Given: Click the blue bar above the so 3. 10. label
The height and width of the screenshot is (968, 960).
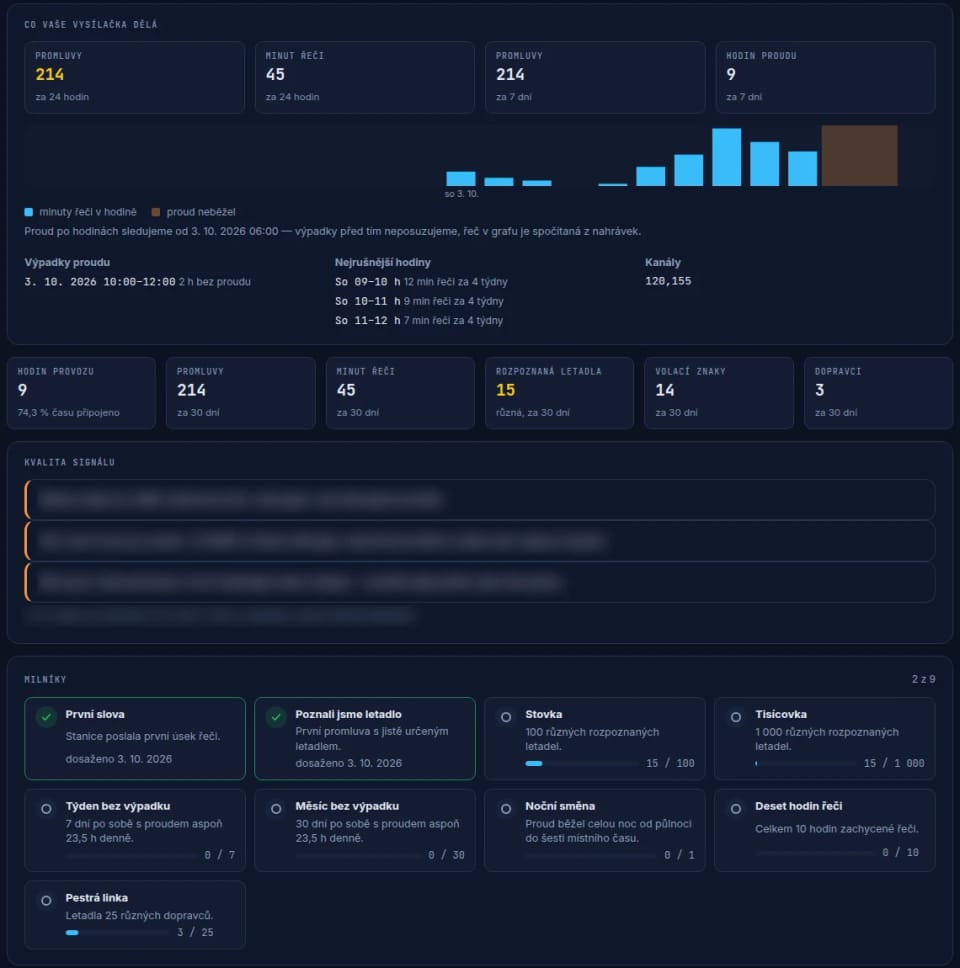Looking at the screenshot, I should coord(461,178).
